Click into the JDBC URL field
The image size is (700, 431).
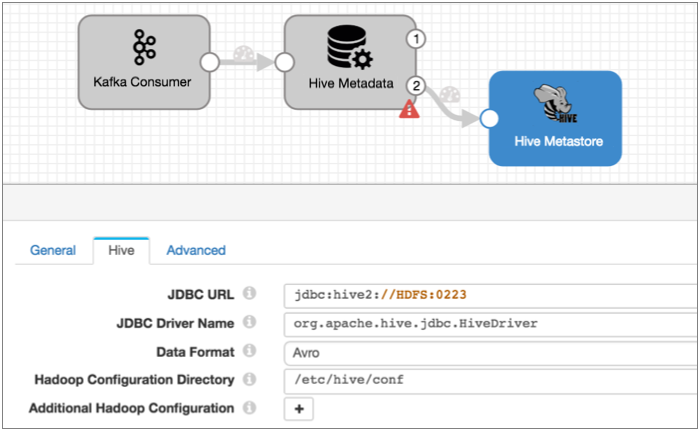(x=490, y=295)
